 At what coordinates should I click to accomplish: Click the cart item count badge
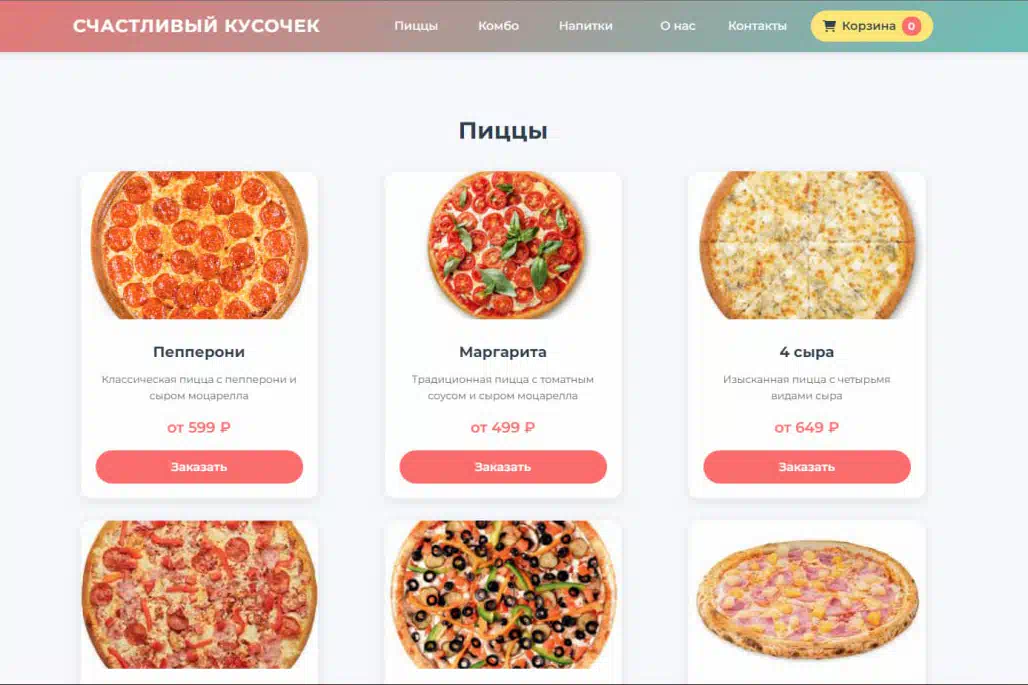[x=911, y=26]
